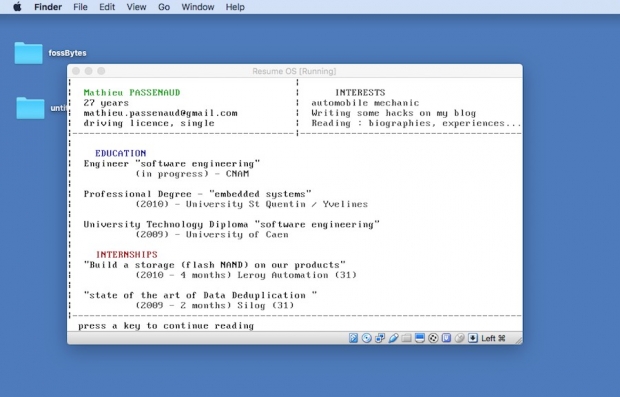Close the Resume OS window
The width and height of the screenshot is (620, 397).
click(x=76, y=71)
